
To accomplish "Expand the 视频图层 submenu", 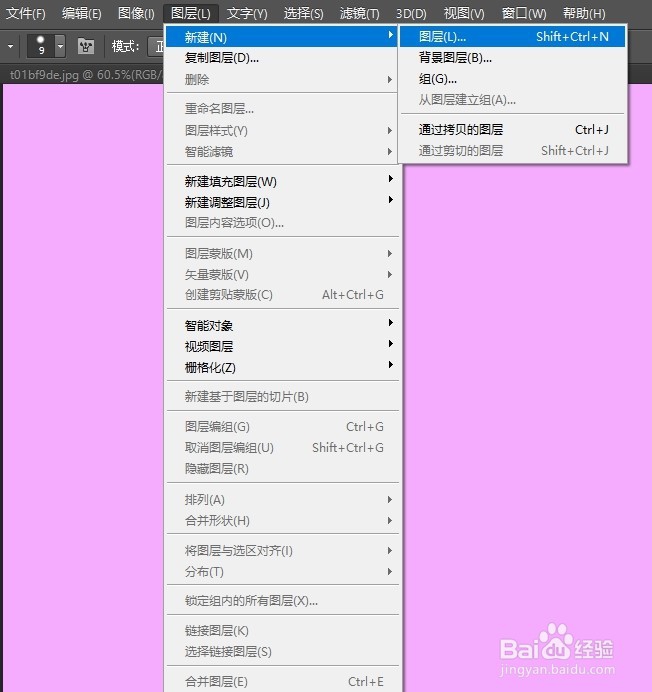I will [283, 346].
